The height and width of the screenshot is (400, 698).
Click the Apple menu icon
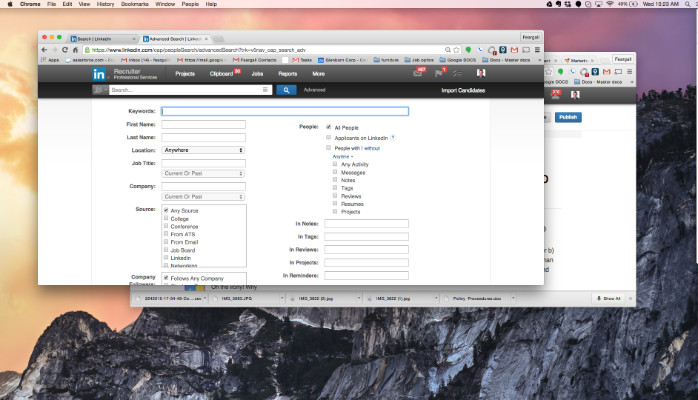click(10, 4)
